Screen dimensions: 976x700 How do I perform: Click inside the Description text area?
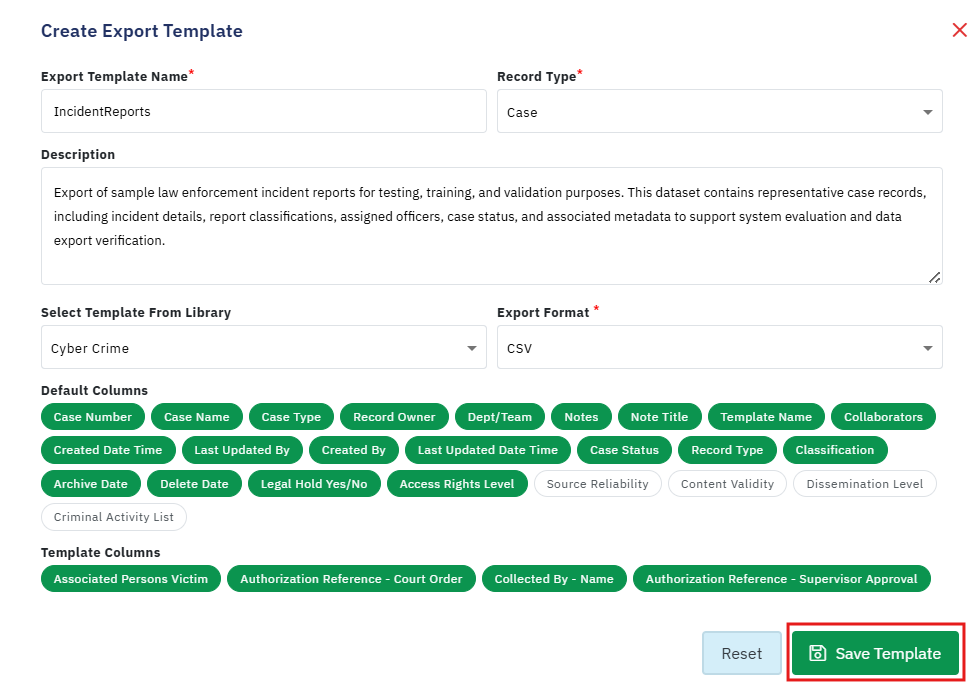click(x=492, y=226)
